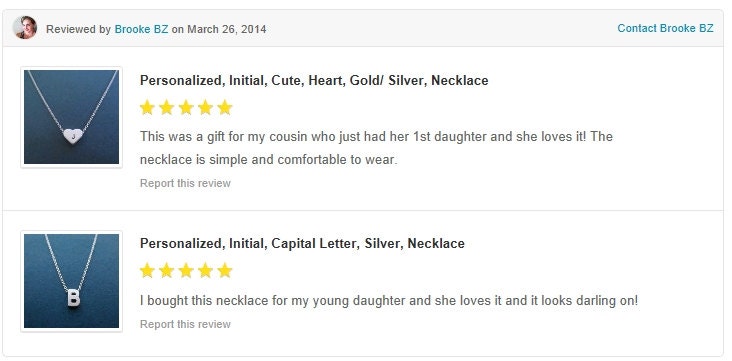
Task: Click the young daughter review text
Action: (x=389, y=300)
